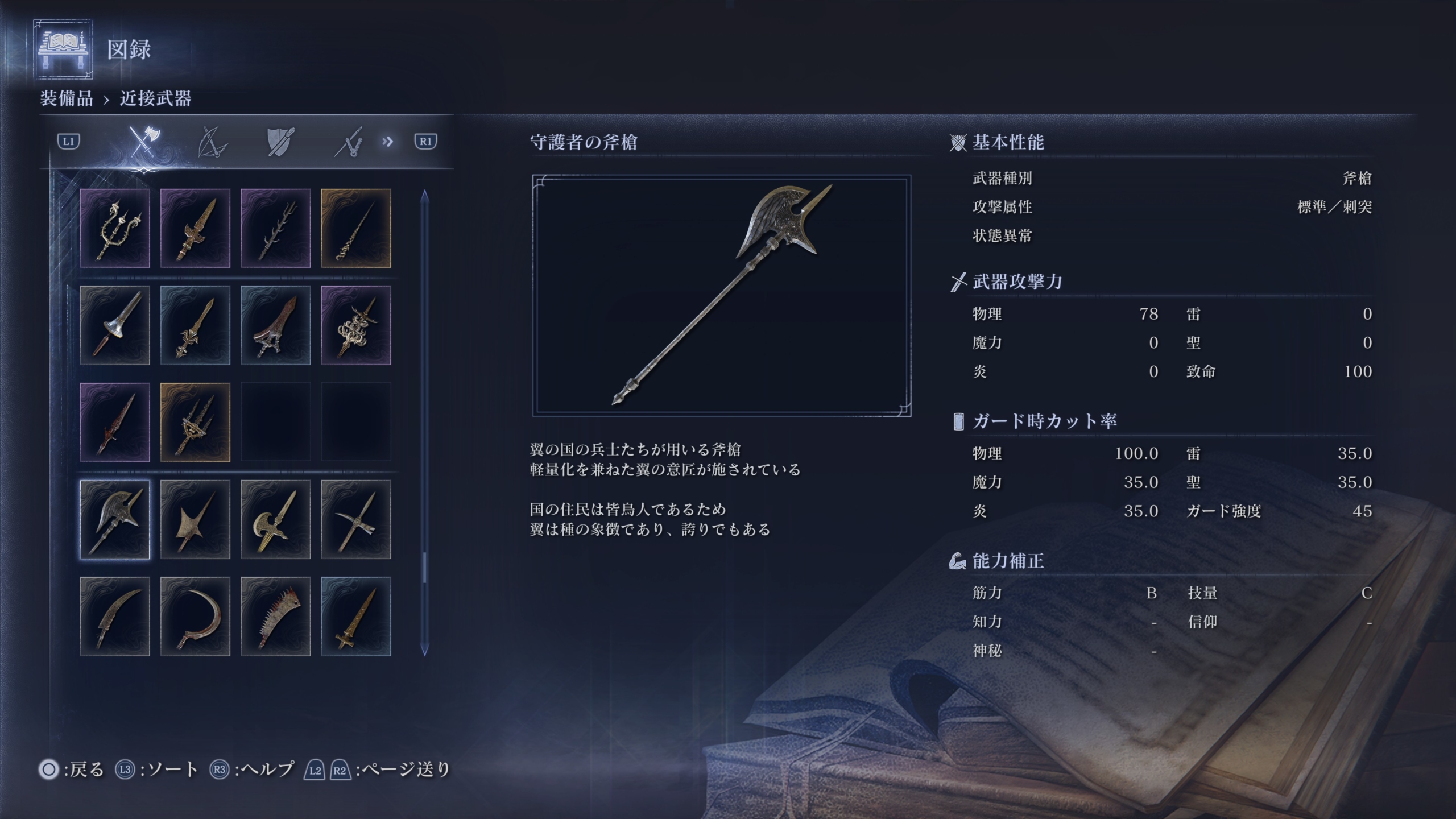Select the gold-framed three-pronged fork icon

coord(195,422)
